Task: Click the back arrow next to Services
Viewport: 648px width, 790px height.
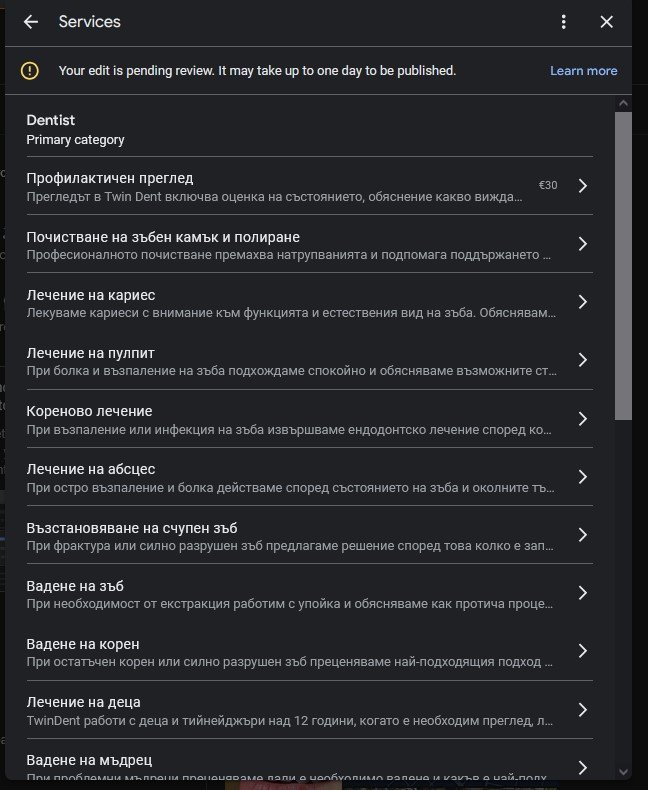Action: coord(31,22)
